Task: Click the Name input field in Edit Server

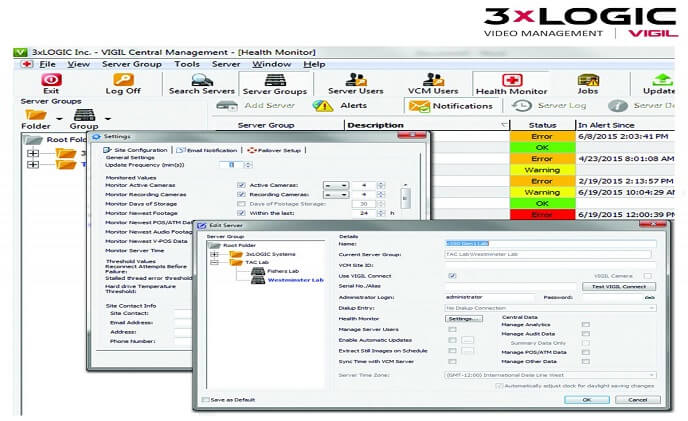Action: [550, 244]
